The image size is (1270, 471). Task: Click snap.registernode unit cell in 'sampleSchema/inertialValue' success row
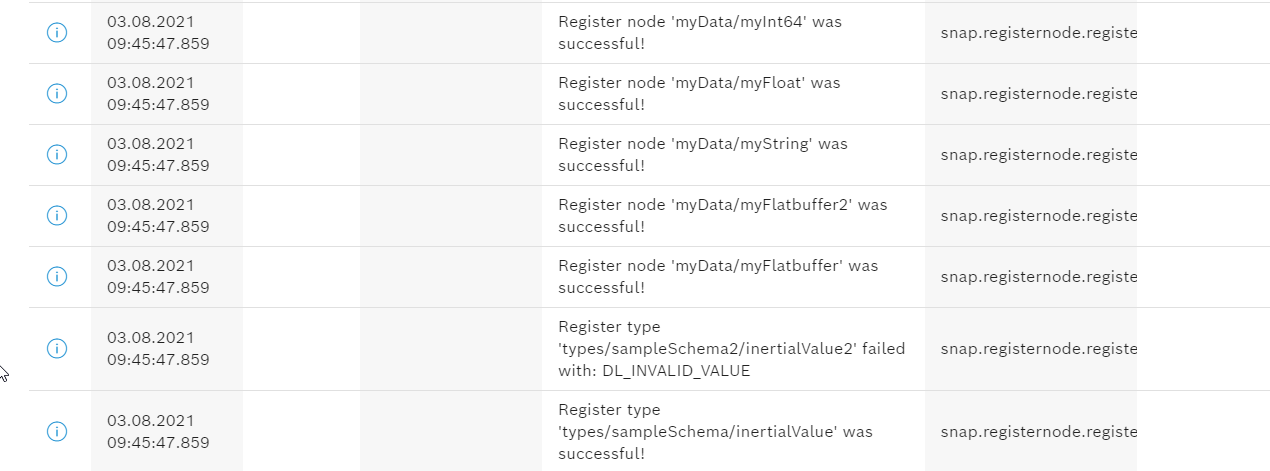[1038, 431]
